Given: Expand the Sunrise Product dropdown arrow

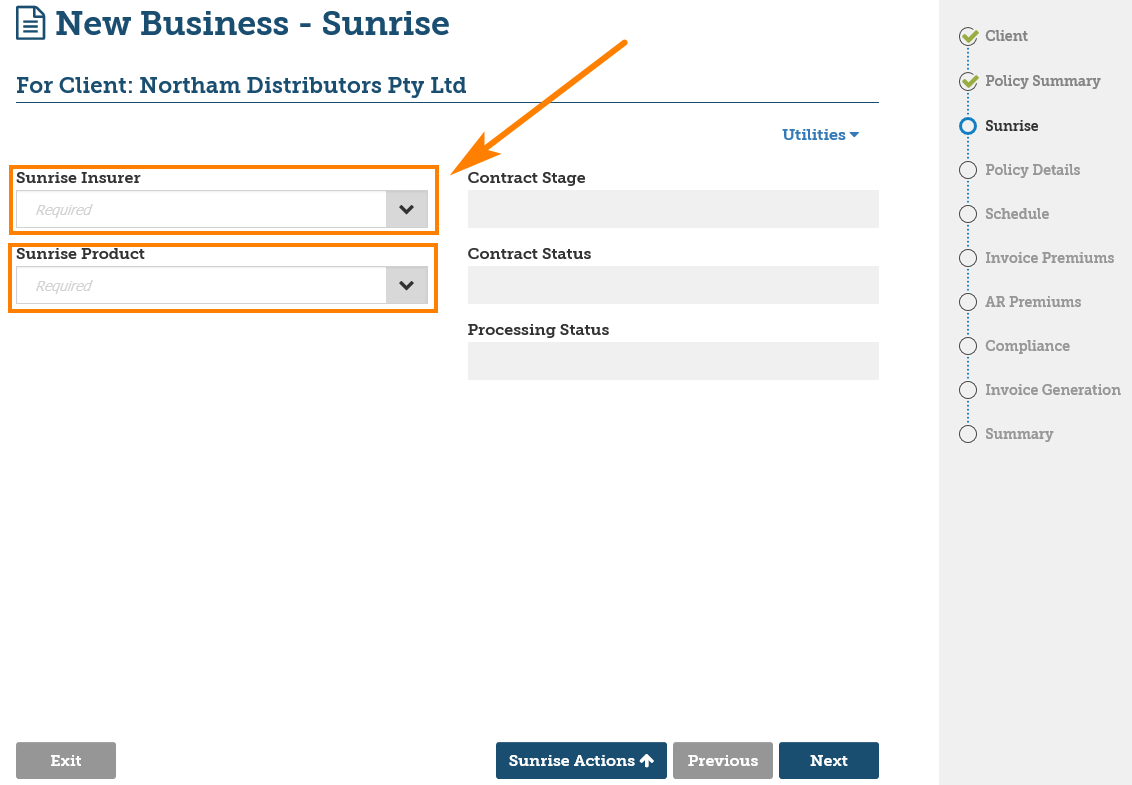Looking at the screenshot, I should click(x=406, y=286).
